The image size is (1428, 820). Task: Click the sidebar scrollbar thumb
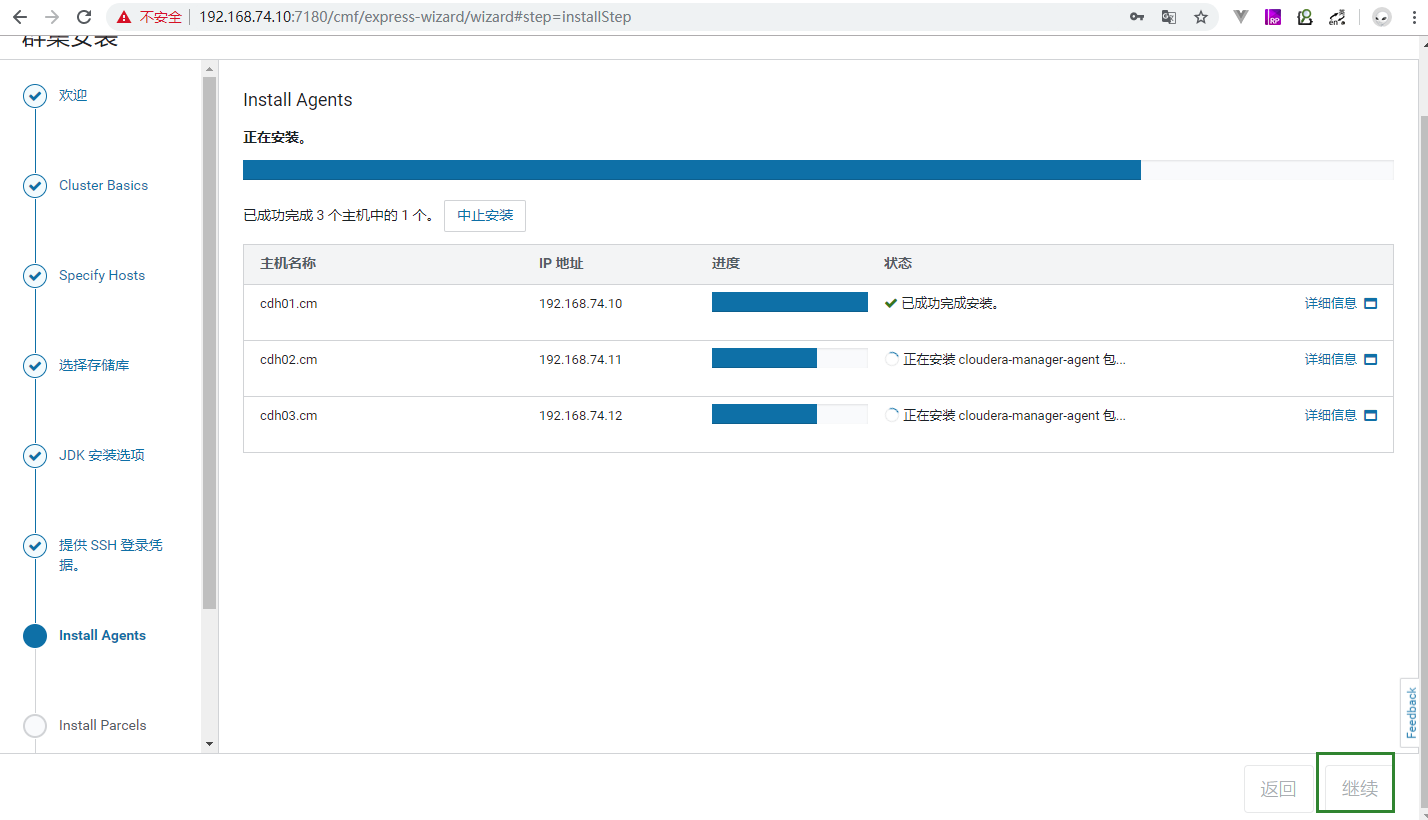point(209,343)
